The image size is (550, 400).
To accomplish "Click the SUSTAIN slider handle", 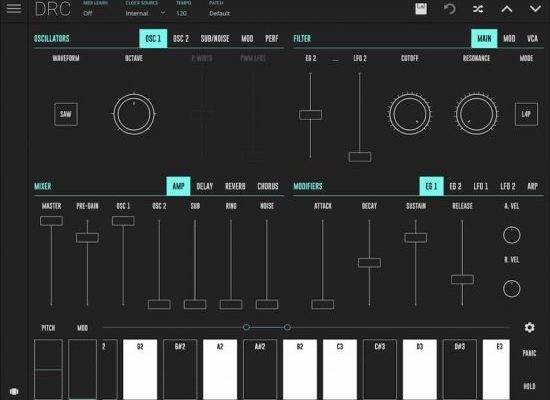I will (x=416, y=238).
